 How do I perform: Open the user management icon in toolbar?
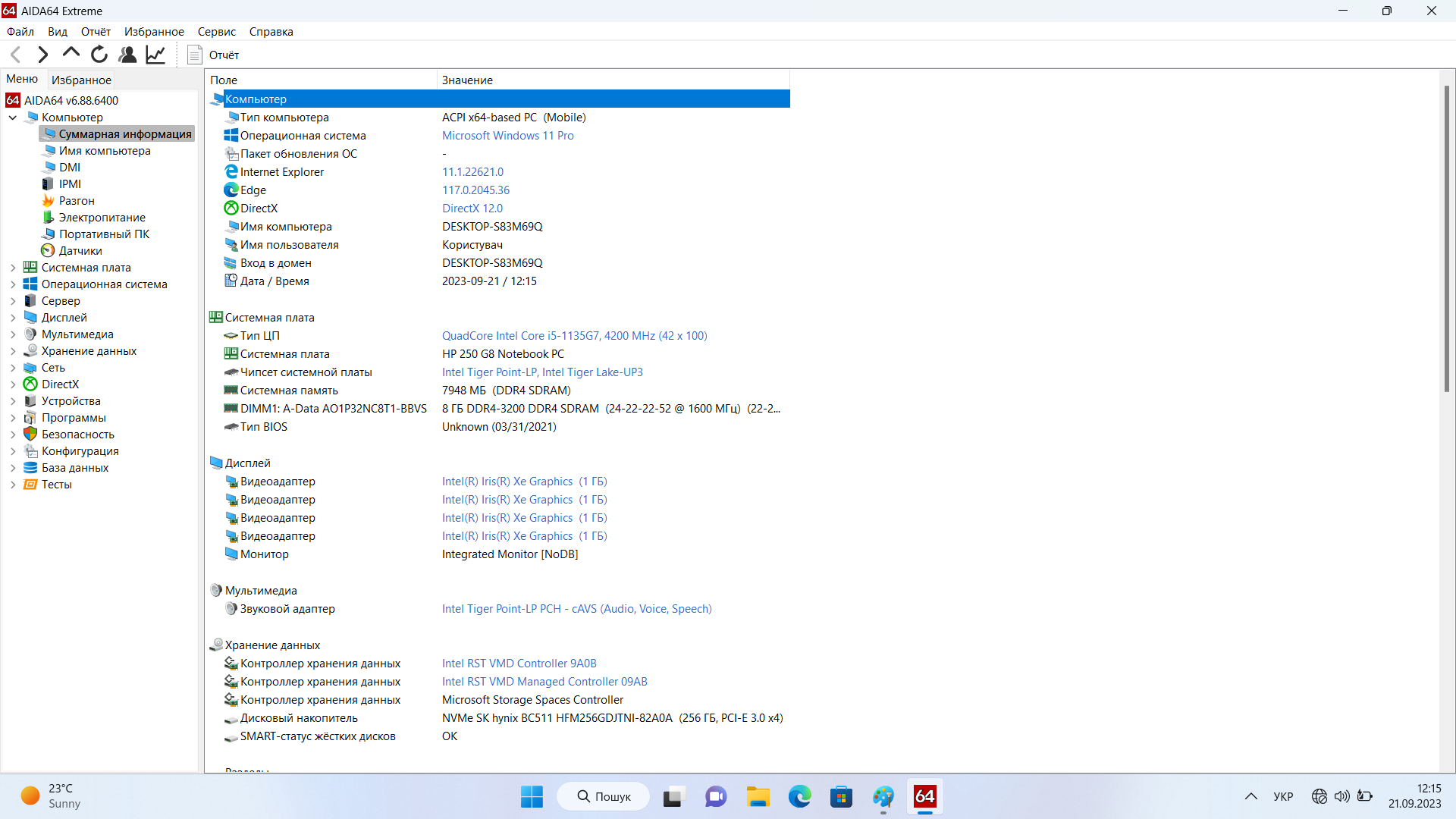click(127, 55)
